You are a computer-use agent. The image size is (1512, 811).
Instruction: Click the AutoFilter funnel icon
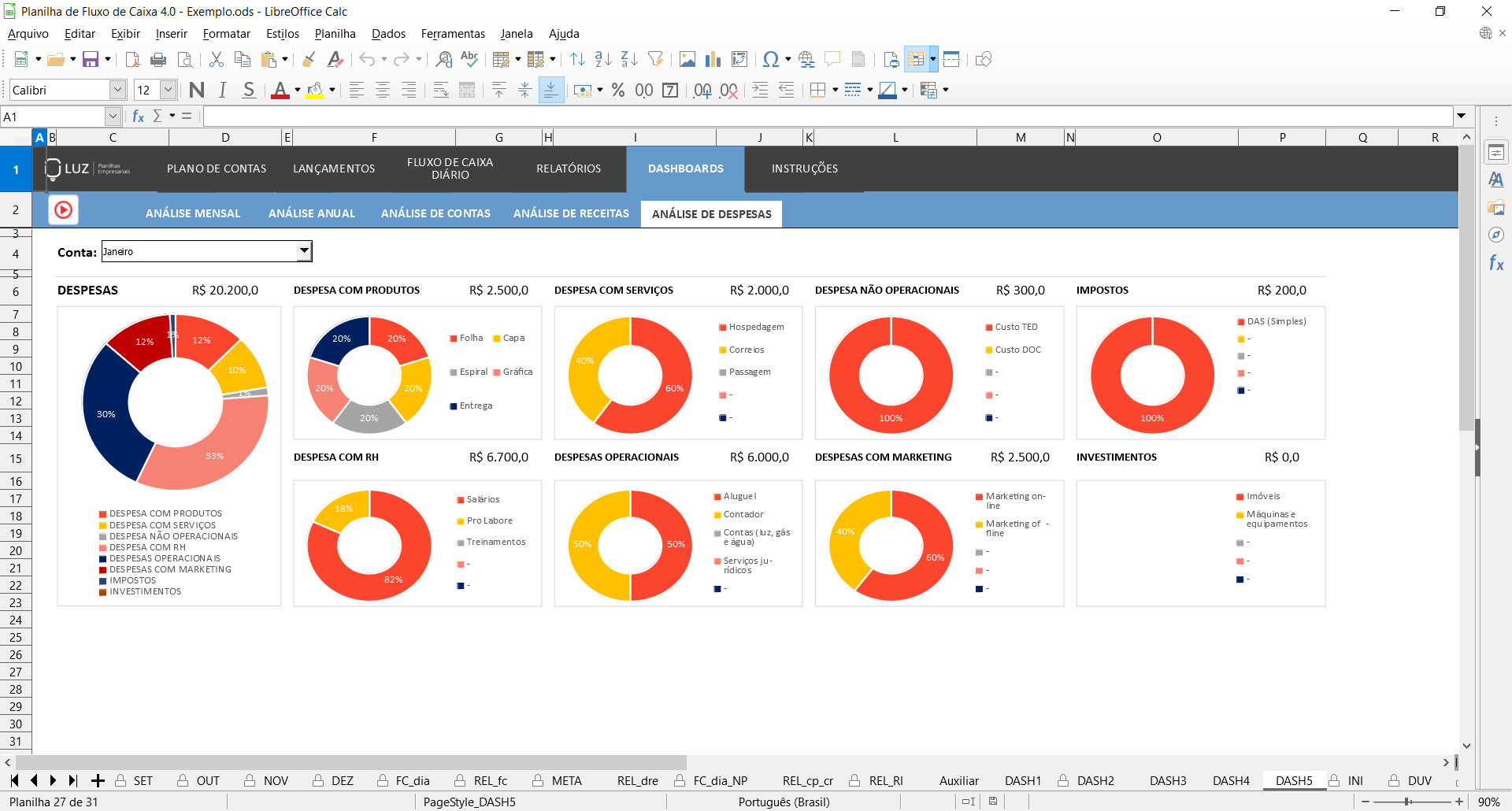coord(655,60)
